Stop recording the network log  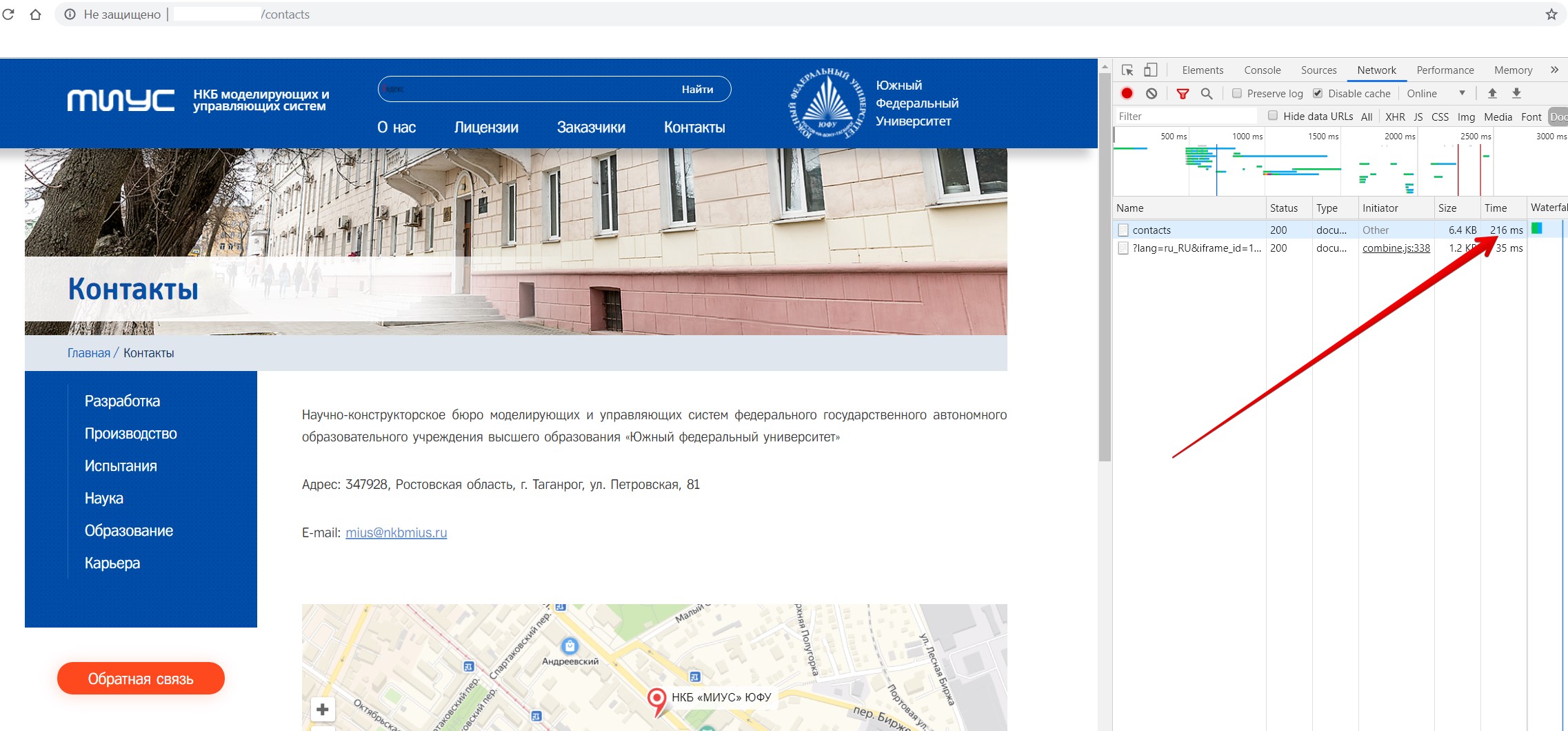[x=1127, y=94]
